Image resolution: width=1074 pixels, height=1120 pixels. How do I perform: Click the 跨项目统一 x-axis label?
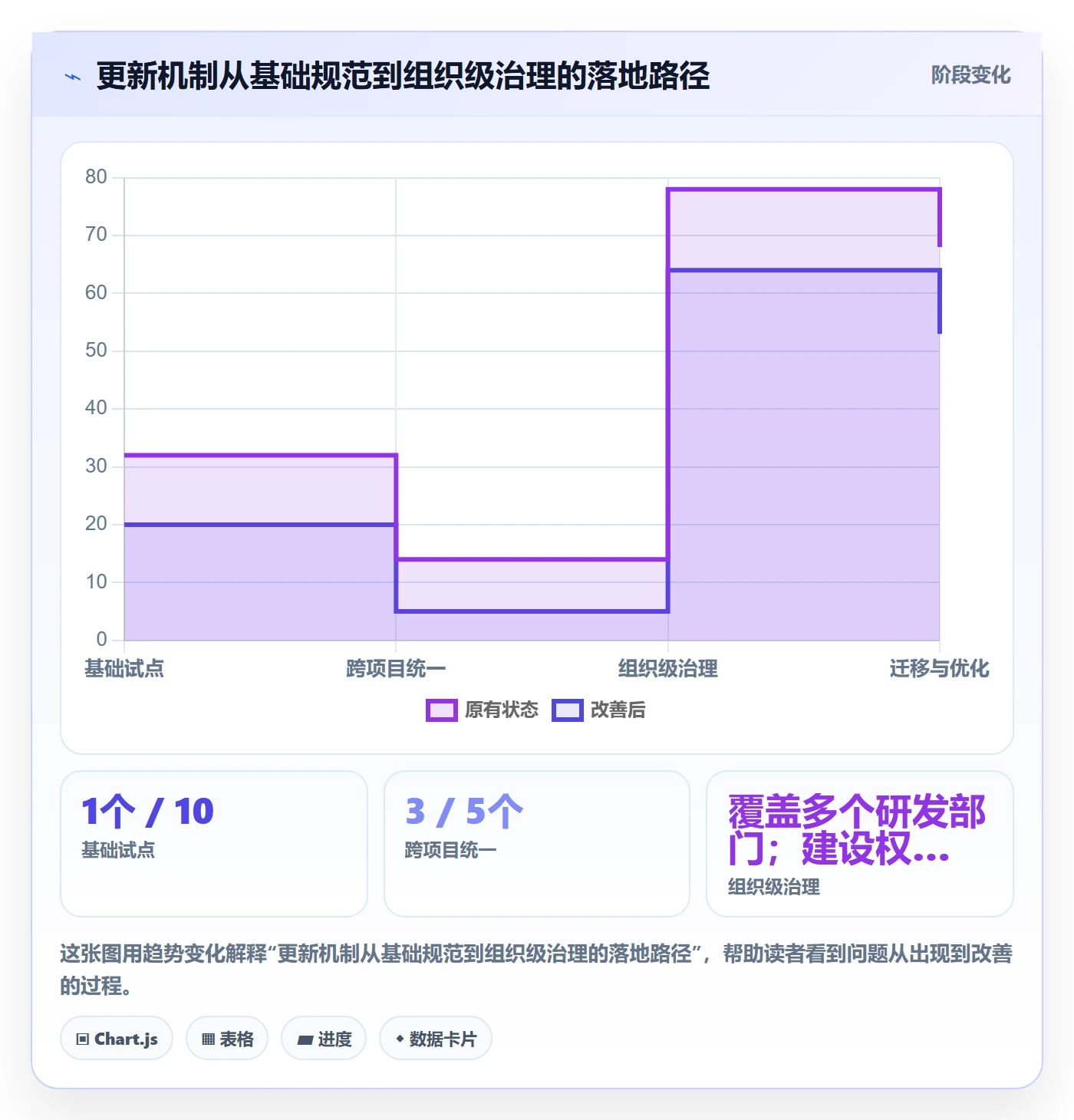pos(396,669)
